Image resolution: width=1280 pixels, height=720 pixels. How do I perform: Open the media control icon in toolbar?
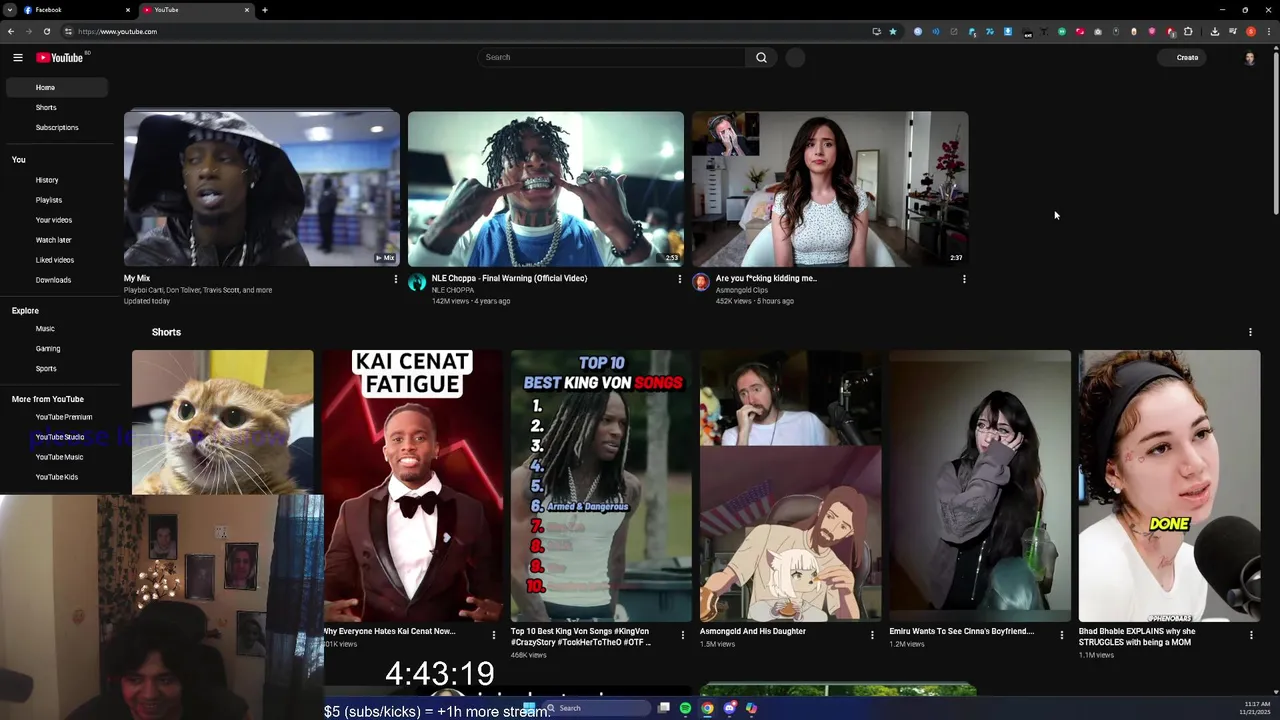(1232, 31)
